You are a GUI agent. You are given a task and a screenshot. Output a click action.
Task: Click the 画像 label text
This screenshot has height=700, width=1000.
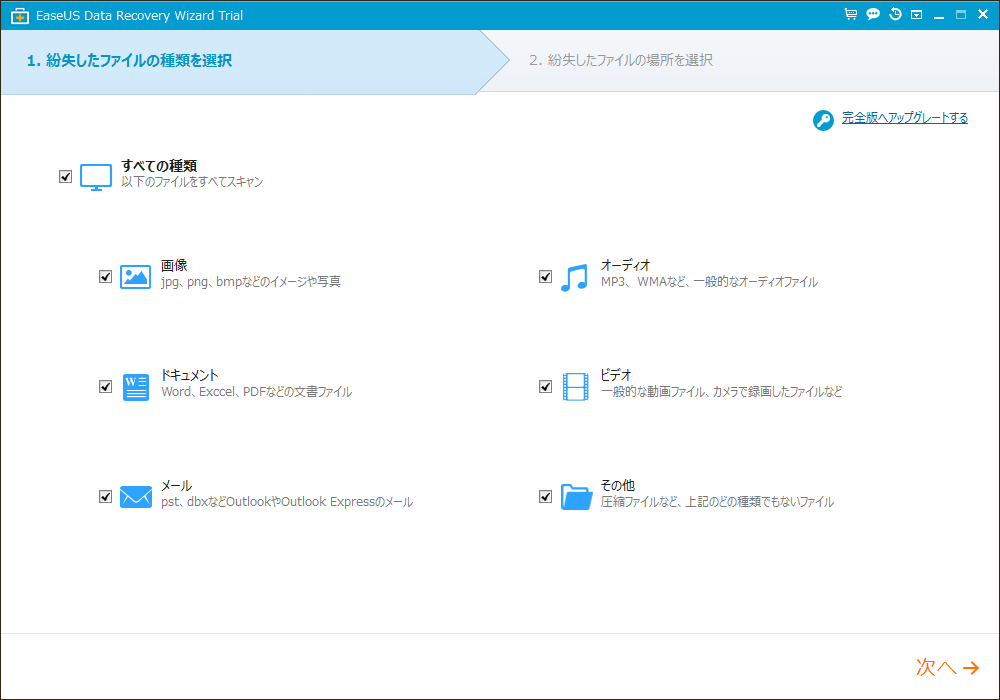(x=173, y=265)
